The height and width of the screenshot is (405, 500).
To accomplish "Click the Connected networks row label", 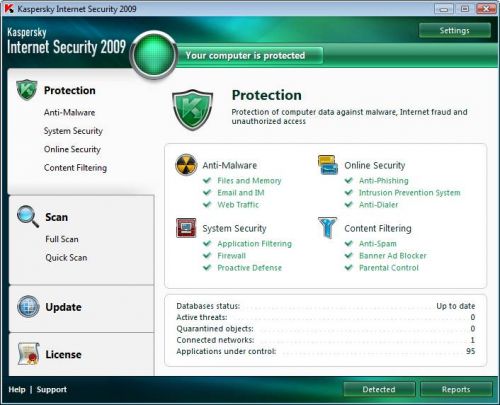I will 215,340.
